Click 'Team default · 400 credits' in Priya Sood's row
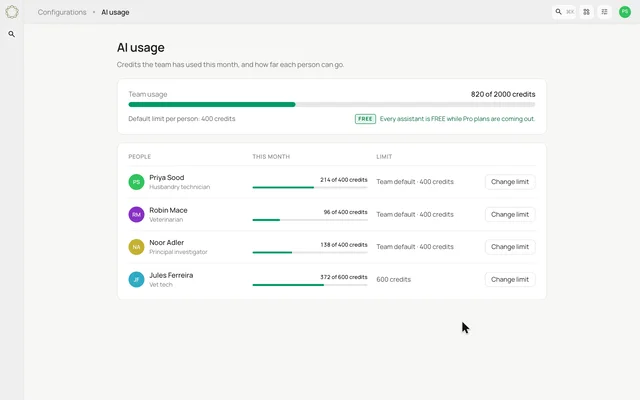 (415, 182)
